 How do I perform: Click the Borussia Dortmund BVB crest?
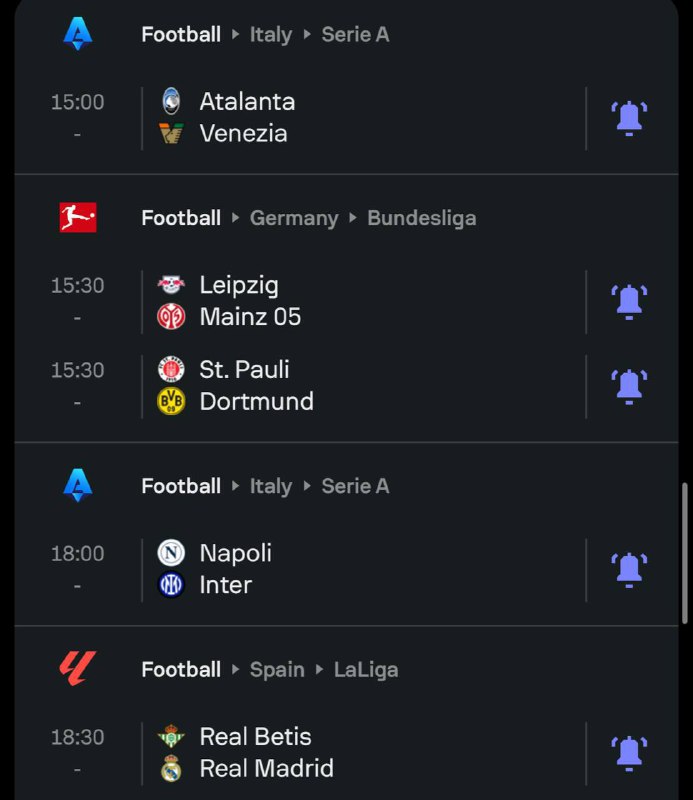[171, 401]
